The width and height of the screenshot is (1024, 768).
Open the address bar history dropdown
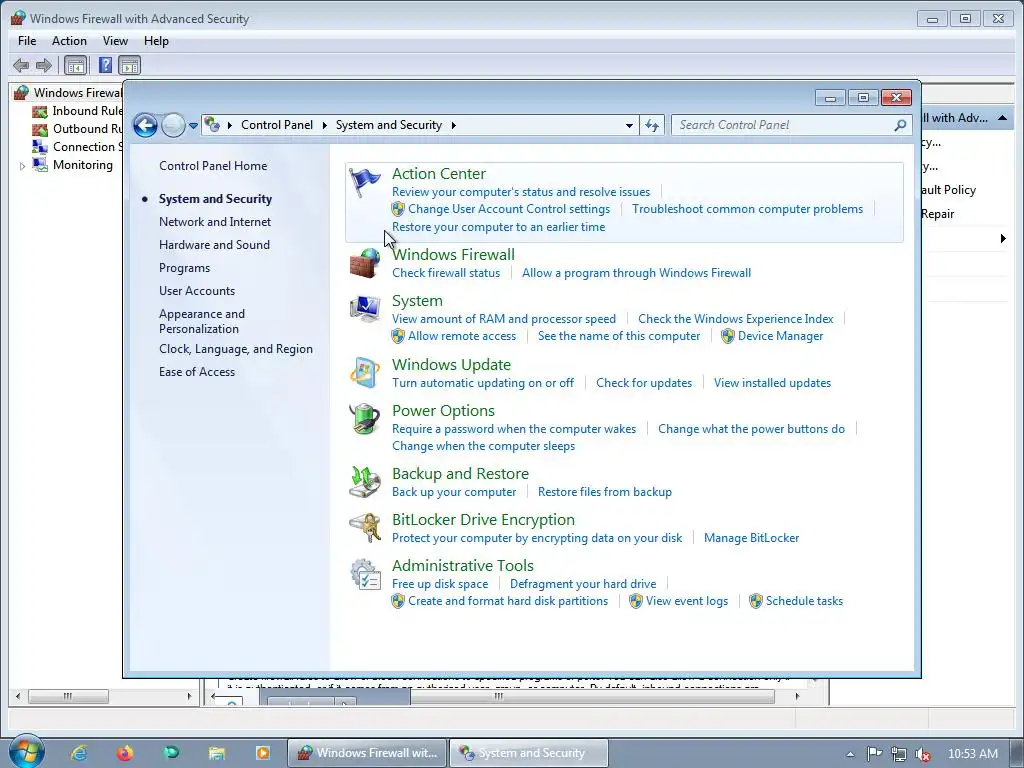tap(629, 125)
